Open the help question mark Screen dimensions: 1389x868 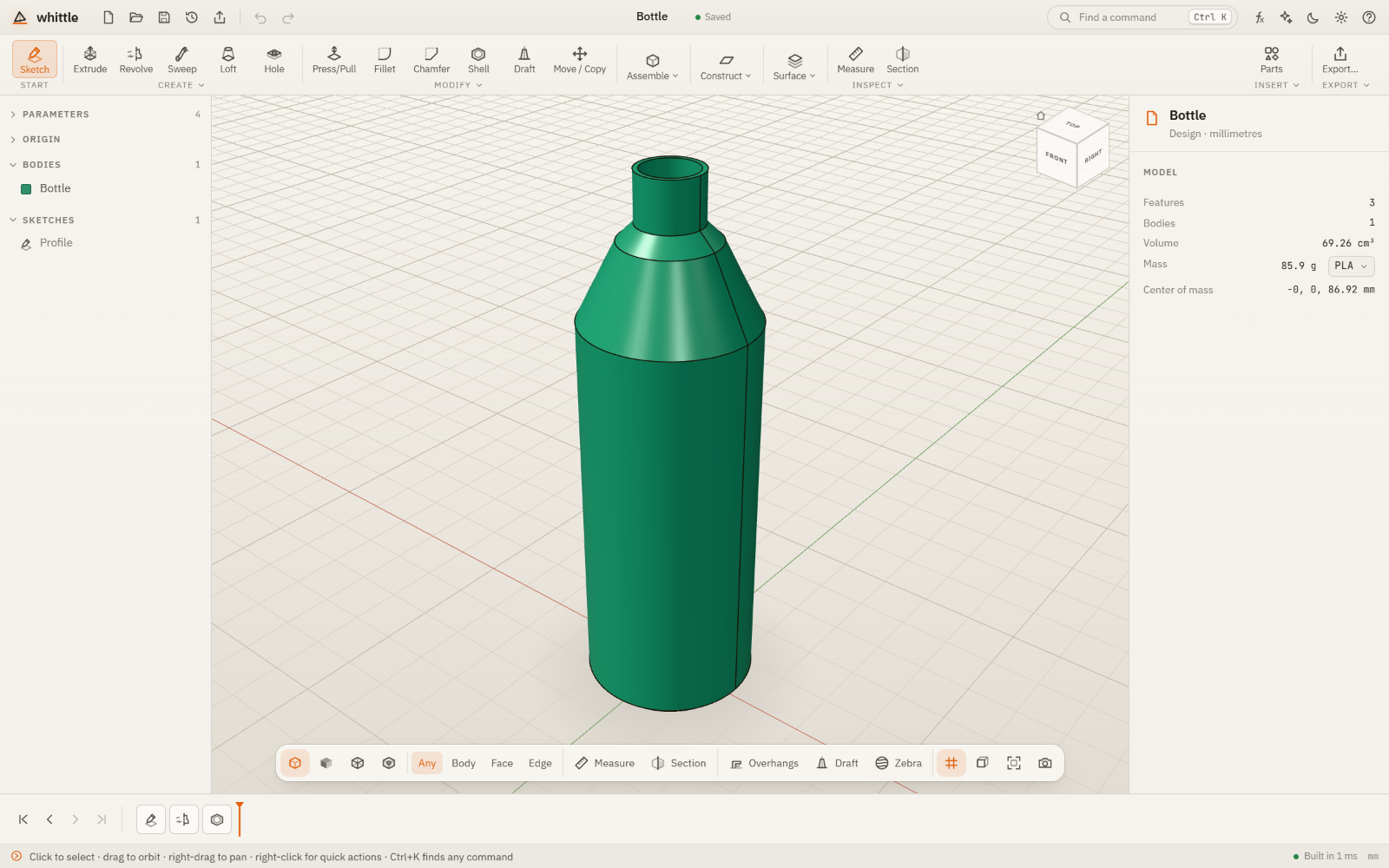coord(1369,17)
